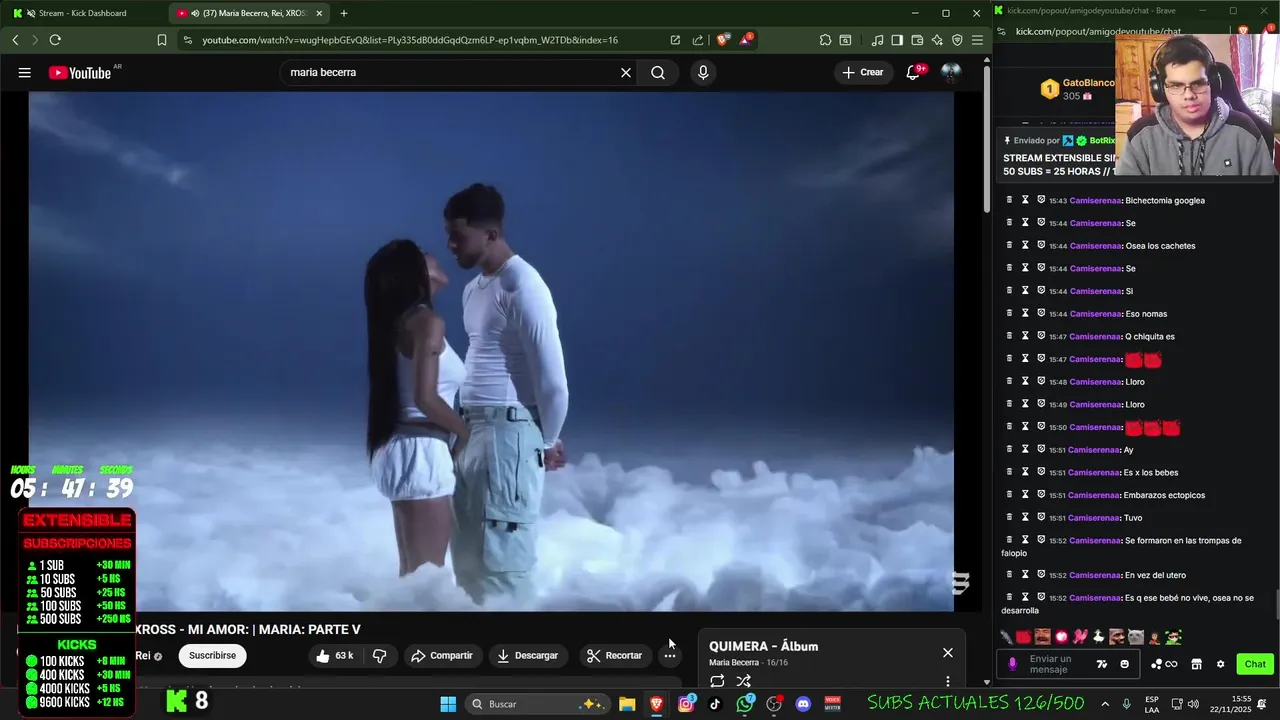Open File Explorer from taskbar
Viewport: 1280px width, 720px height.
tap(627, 704)
